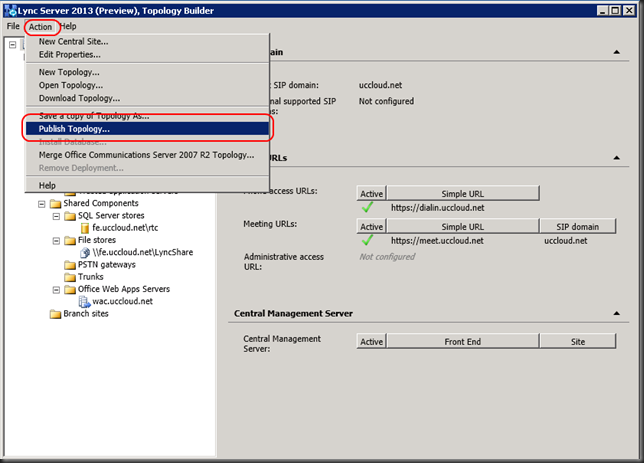Screen dimensions: 644x463
Task: Click the wac.uccloud.net server icon
Action: 85,302
